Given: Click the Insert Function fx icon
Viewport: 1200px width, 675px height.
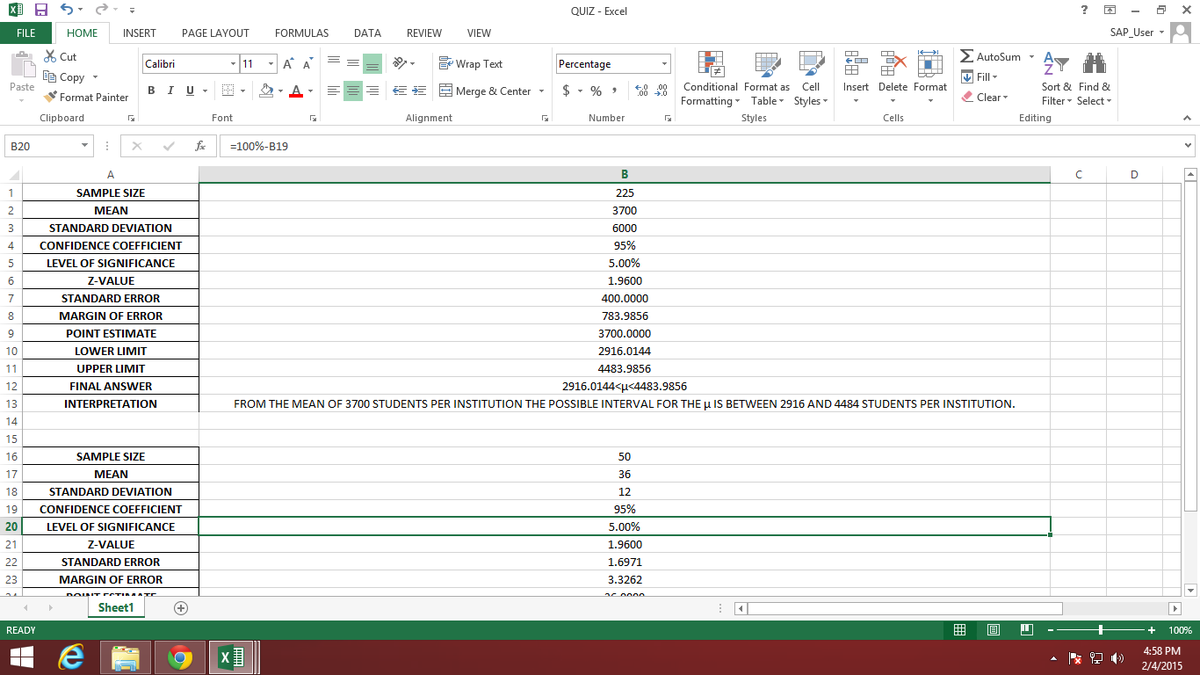Looking at the screenshot, I should [x=201, y=145].
